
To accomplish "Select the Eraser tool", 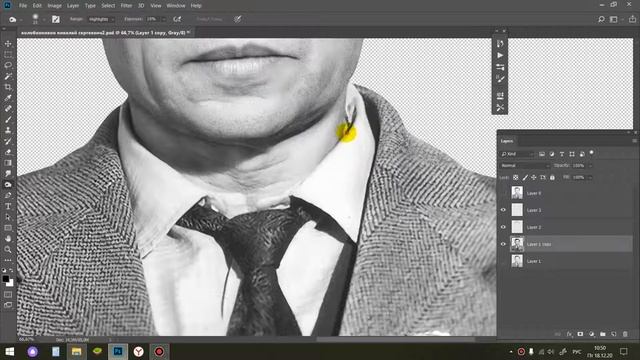I will click(x=8, y=152).
